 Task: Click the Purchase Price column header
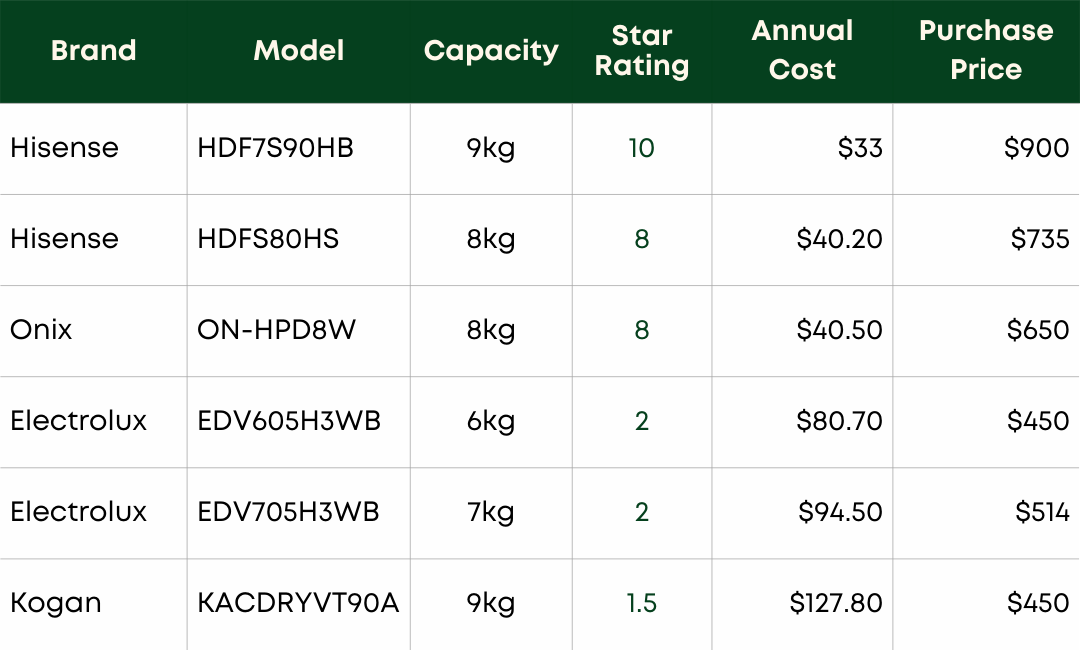point(985,51)
